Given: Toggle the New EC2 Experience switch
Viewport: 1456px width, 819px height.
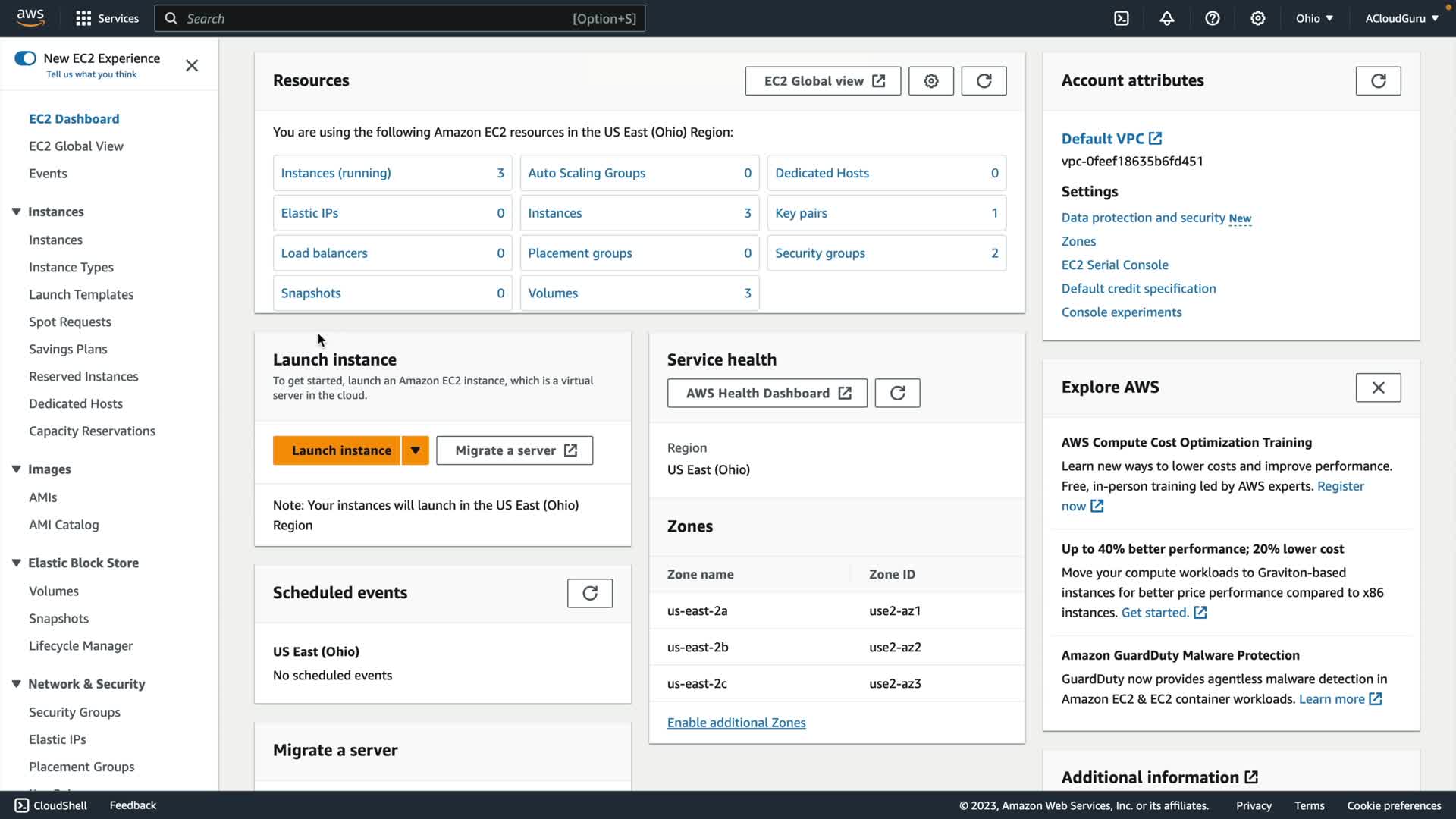Looking at the screenshot, I should [25, 58].
